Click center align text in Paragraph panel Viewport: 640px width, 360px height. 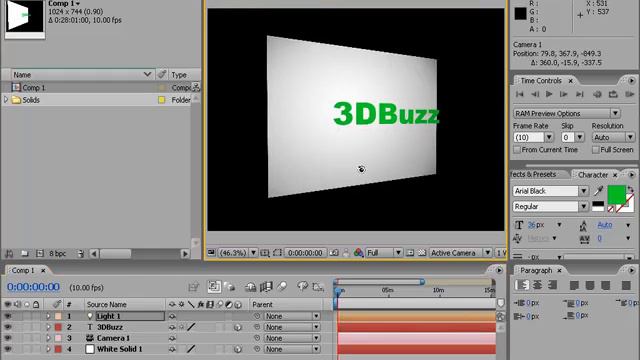[x=538, y=285]
